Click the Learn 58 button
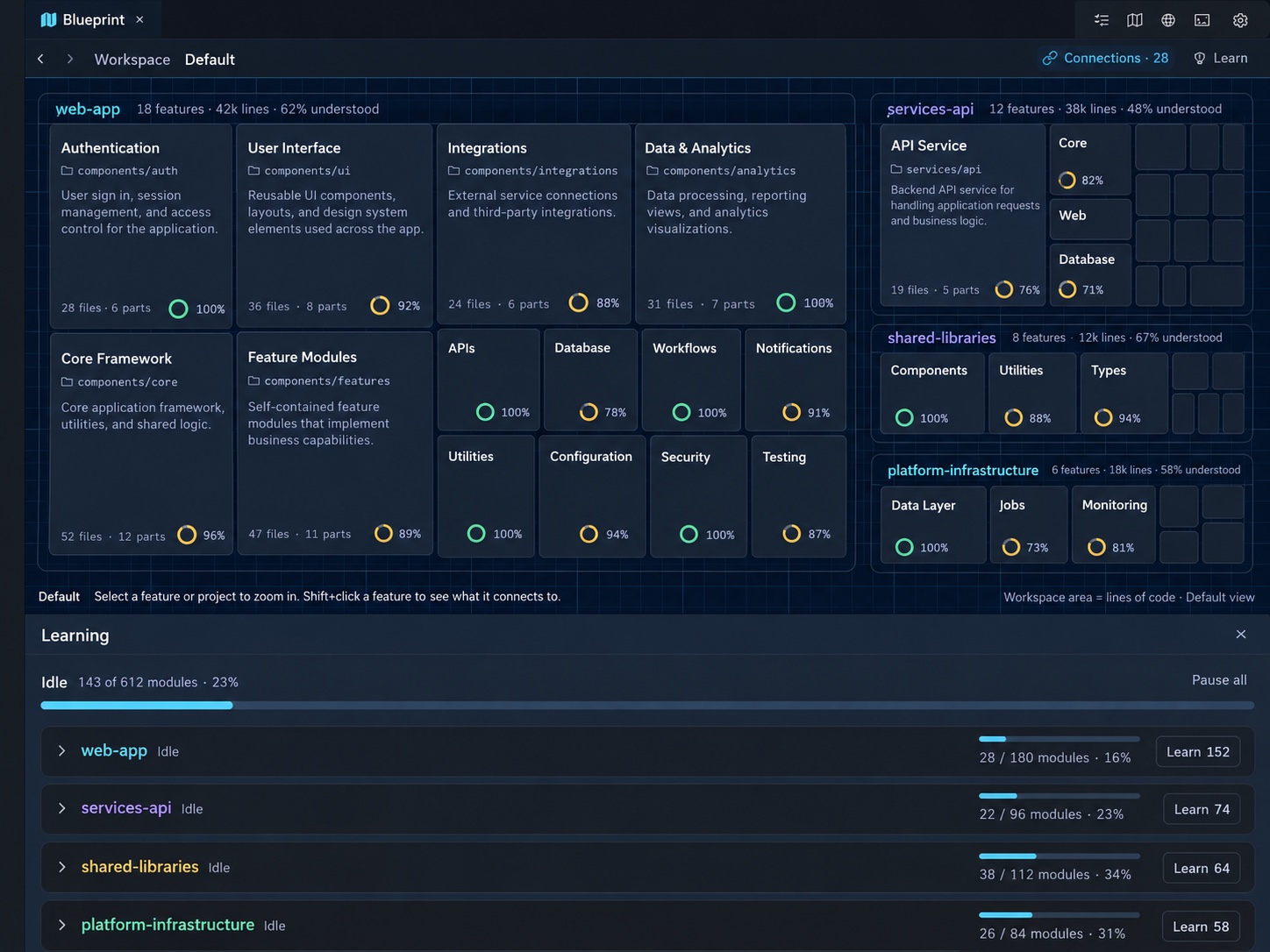The height and width of the screenshot is (952, 1270). coord(1201,927)
